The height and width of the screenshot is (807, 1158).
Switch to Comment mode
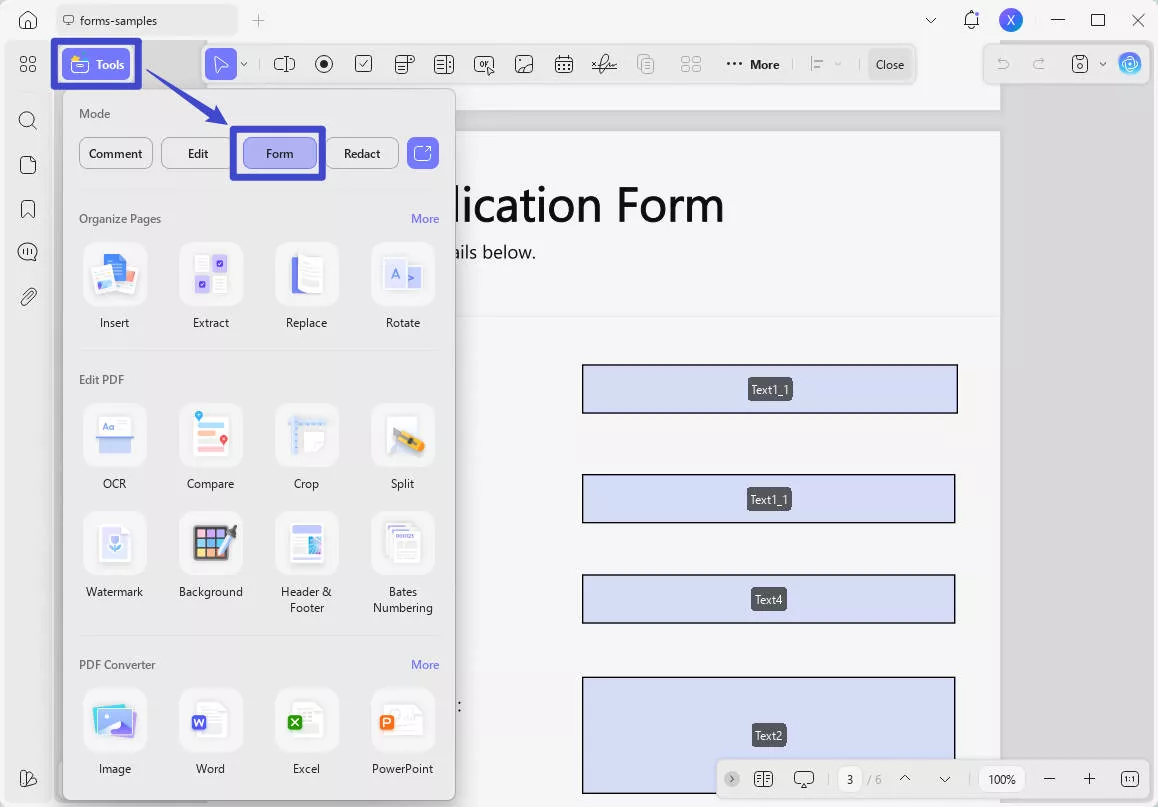(115, 153)
